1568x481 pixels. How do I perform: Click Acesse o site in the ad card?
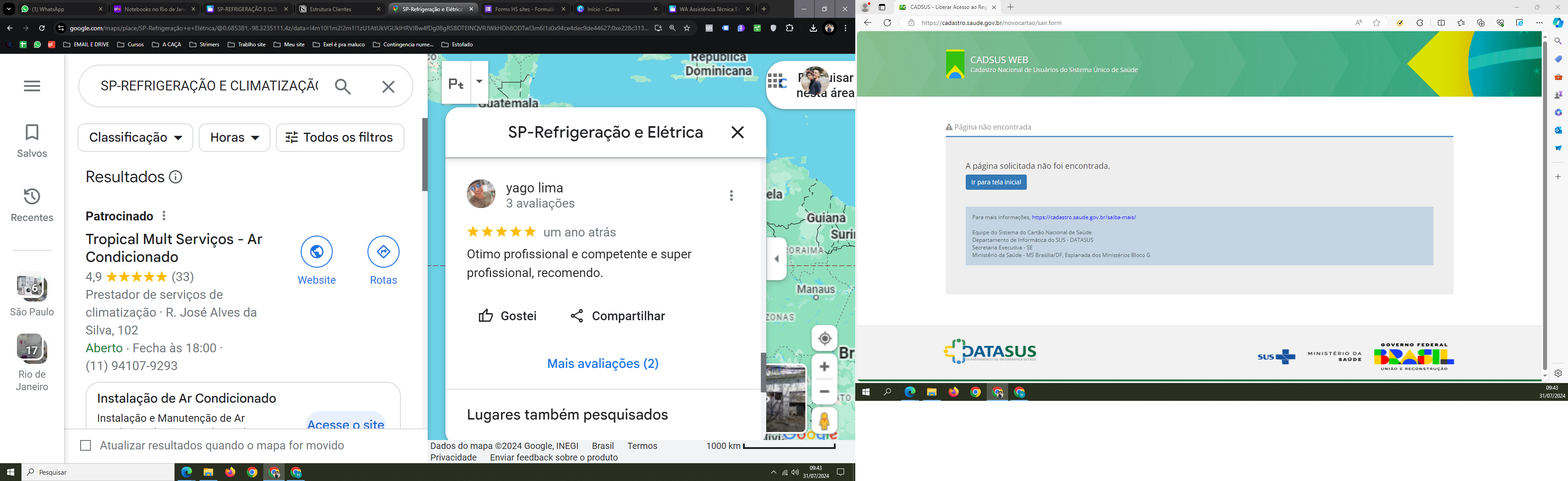[x=346, y=424]
